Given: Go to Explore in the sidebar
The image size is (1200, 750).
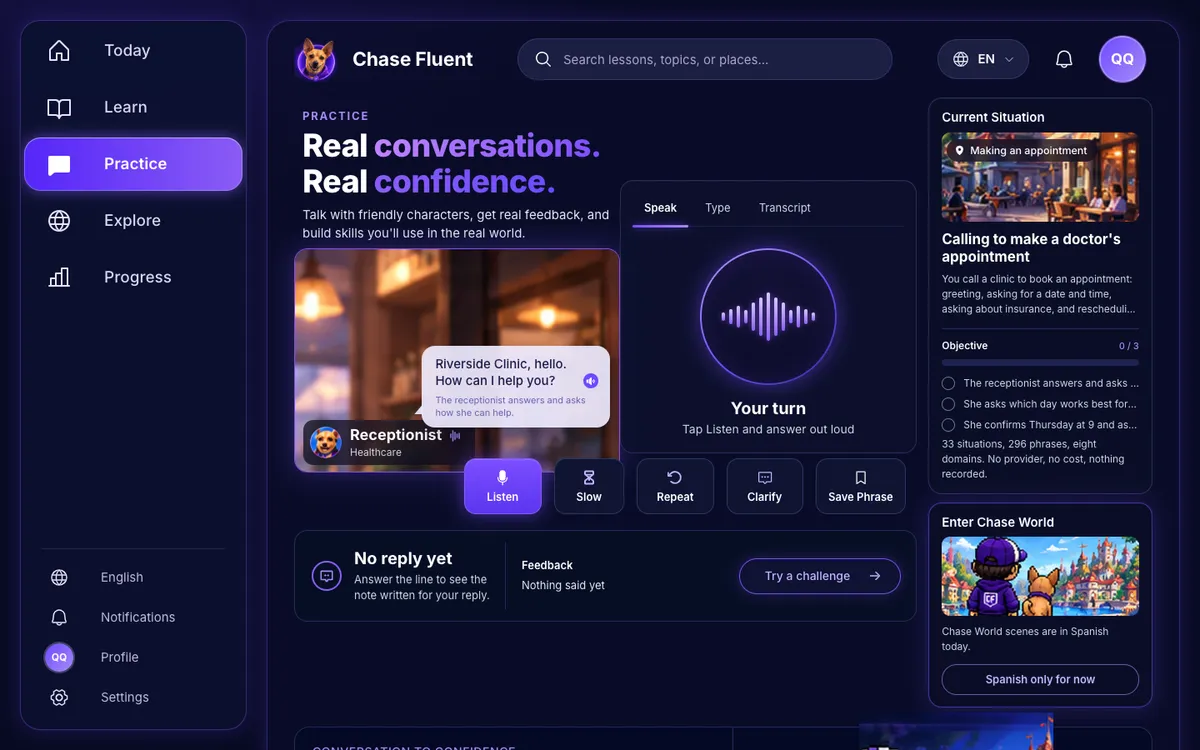Looking at the screenshot, I should pyautogui.click(x=133, y=221).
